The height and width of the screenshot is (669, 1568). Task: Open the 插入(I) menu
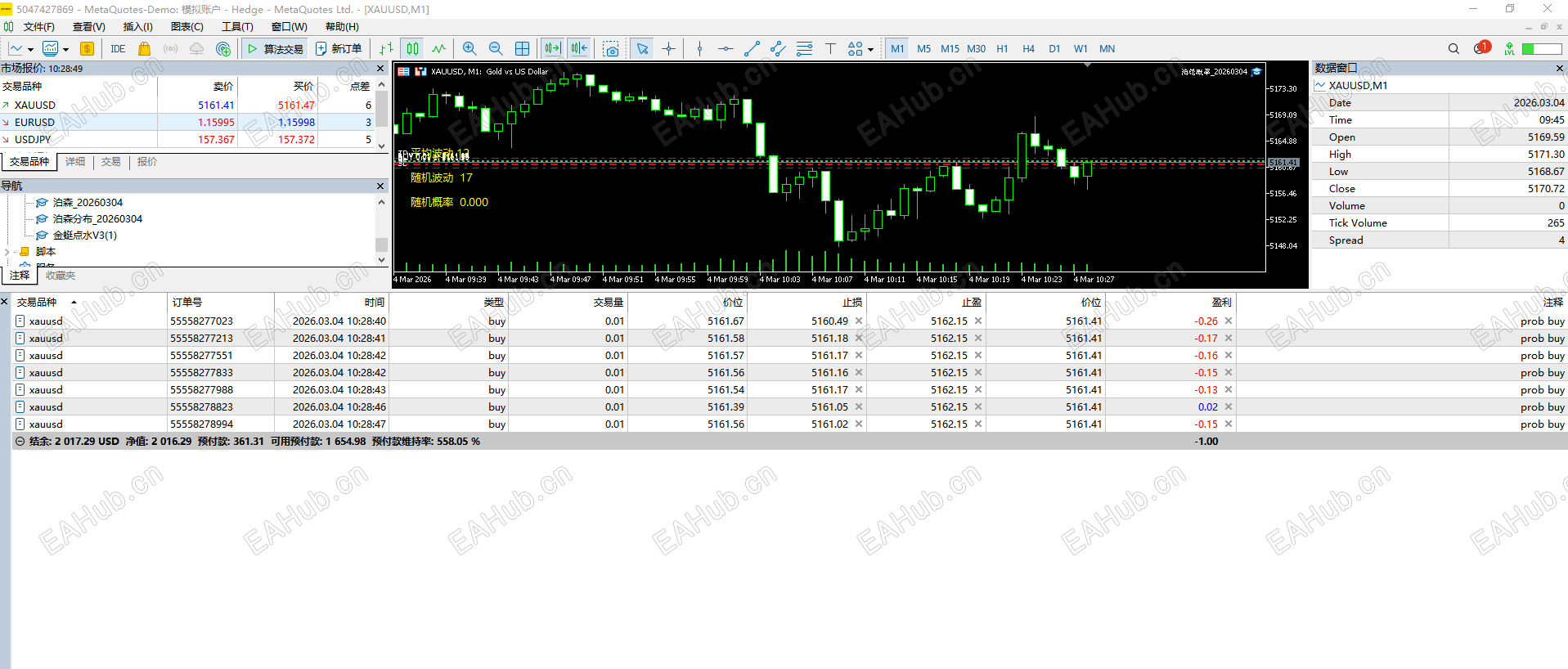(x=137, y=27)
